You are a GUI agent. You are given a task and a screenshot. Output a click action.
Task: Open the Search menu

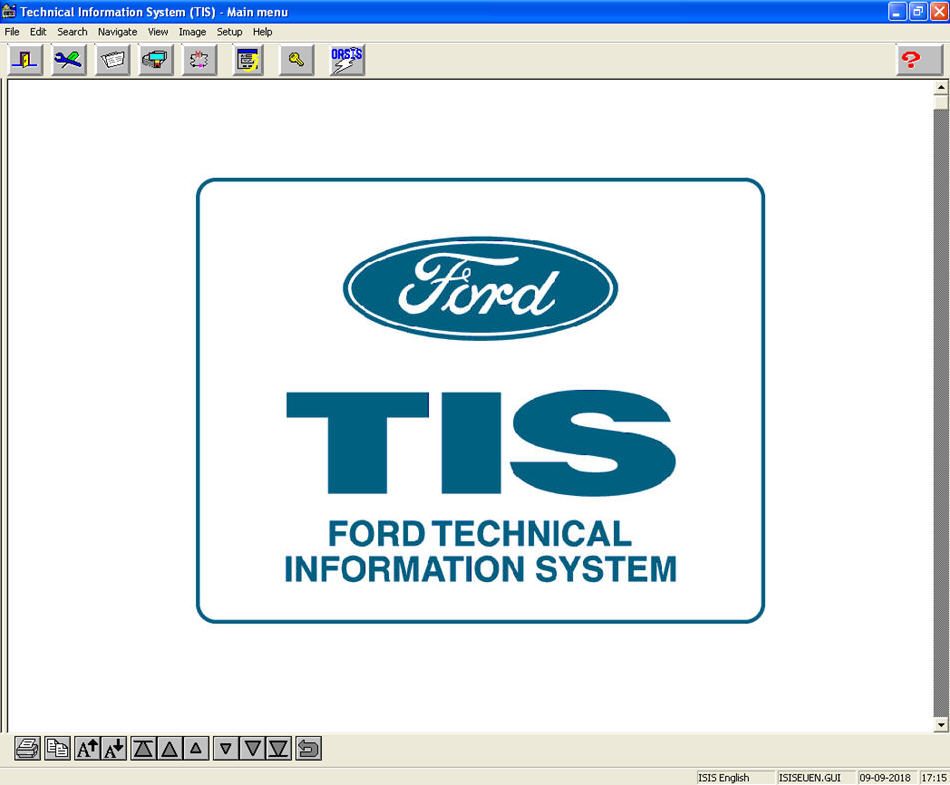coord(72,31)
